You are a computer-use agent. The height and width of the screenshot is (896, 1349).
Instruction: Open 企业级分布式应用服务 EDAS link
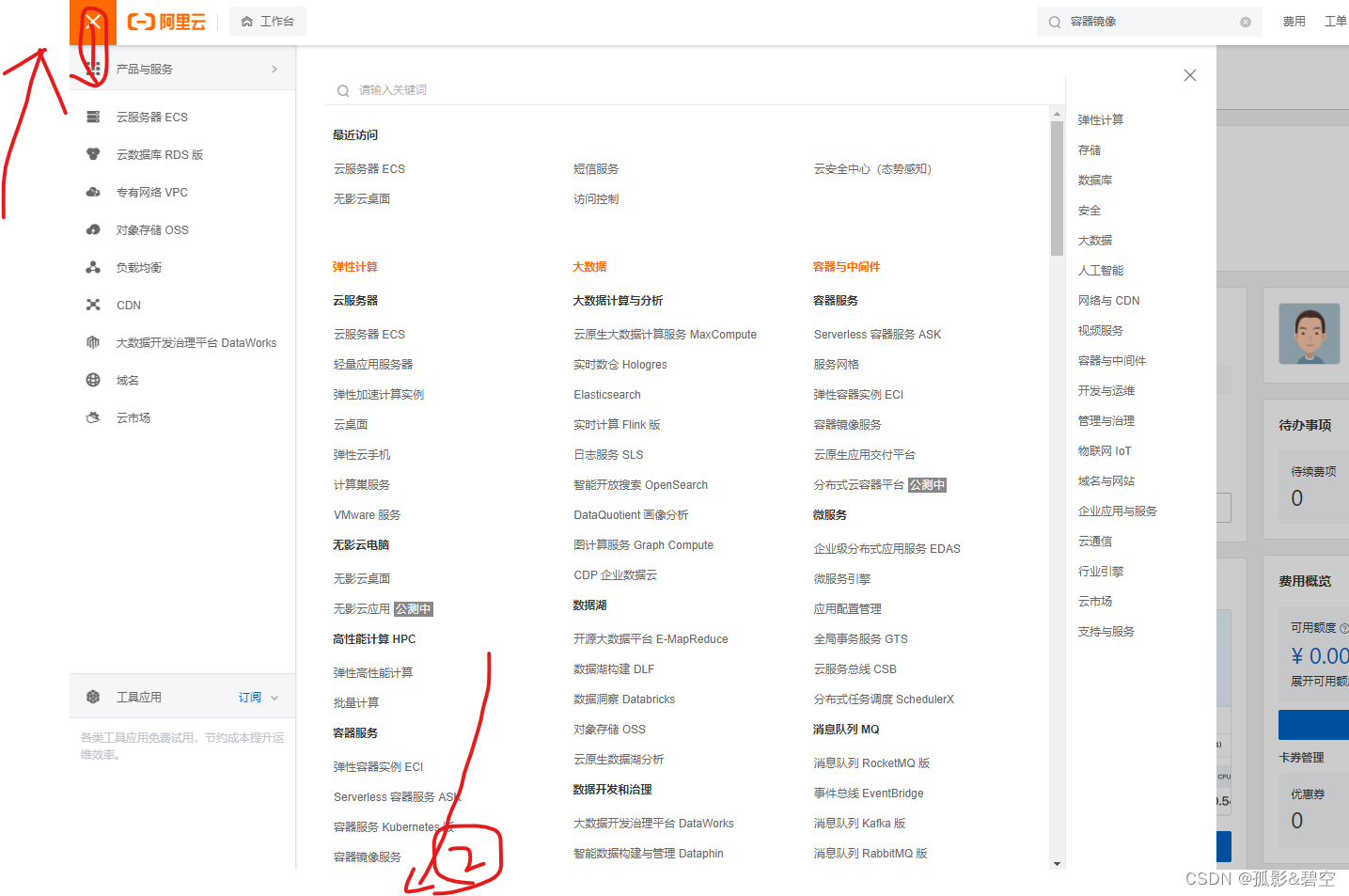pyautogui.click(x=886, y=549)
